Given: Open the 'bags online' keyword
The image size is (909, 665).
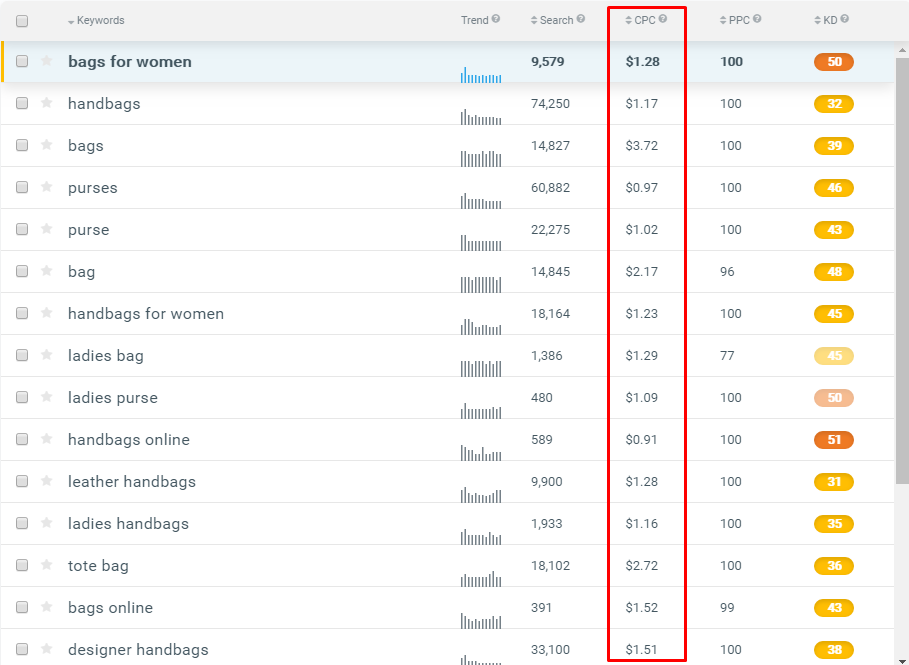Looking at the screenshot, I should click(x=110, y=608).
